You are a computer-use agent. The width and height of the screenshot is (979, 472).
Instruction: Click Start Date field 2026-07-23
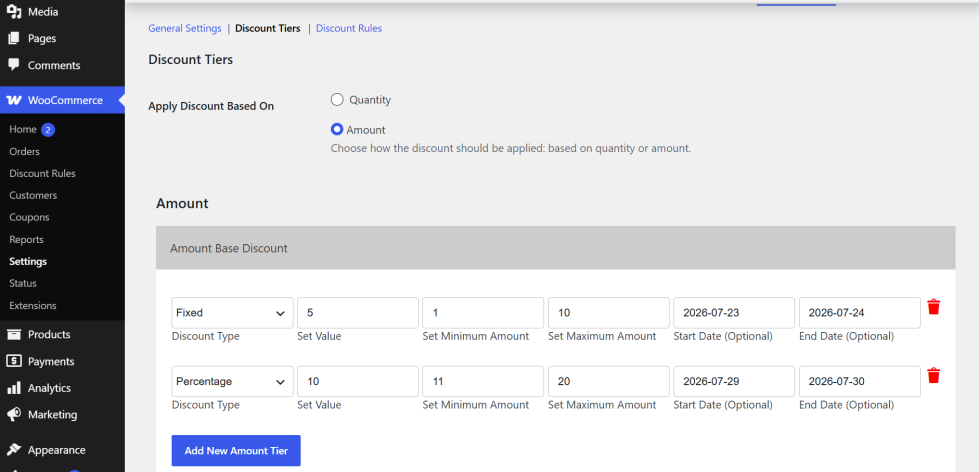(x=734, y=313)
